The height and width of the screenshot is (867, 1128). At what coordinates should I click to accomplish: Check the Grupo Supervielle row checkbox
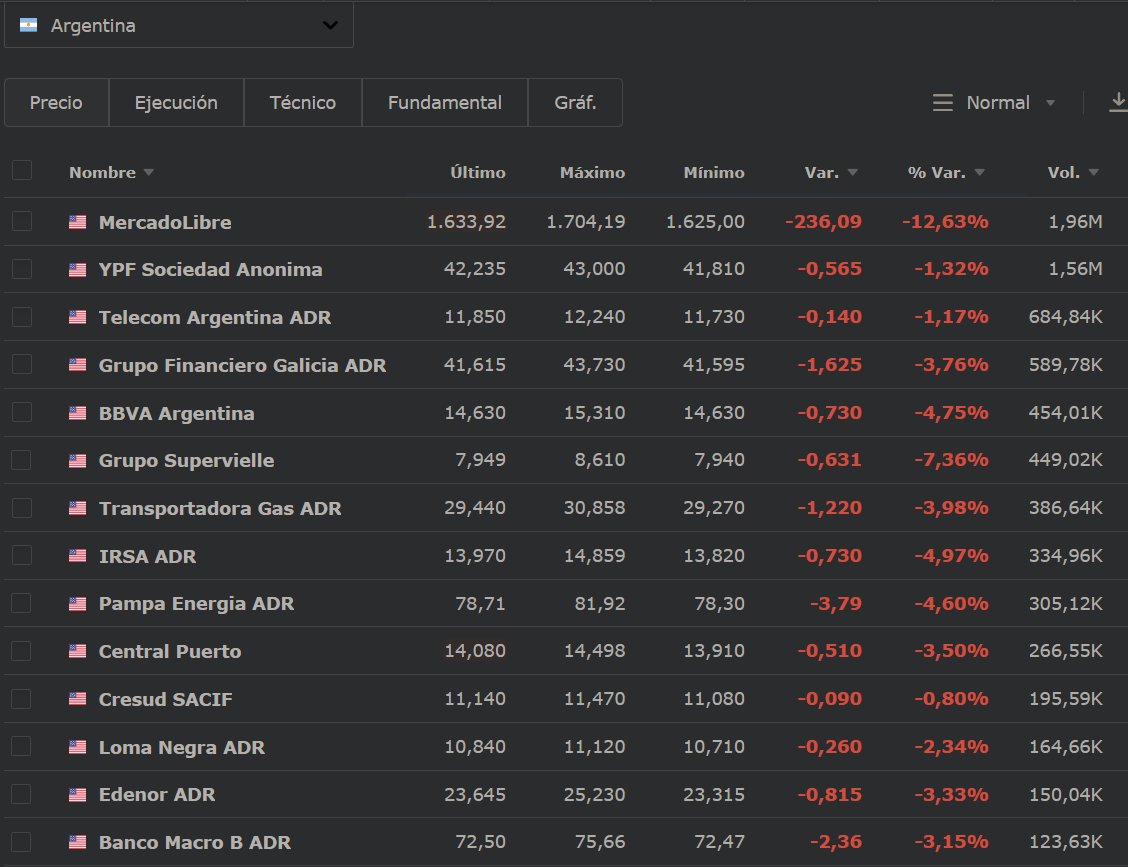[x=22, y=460]
